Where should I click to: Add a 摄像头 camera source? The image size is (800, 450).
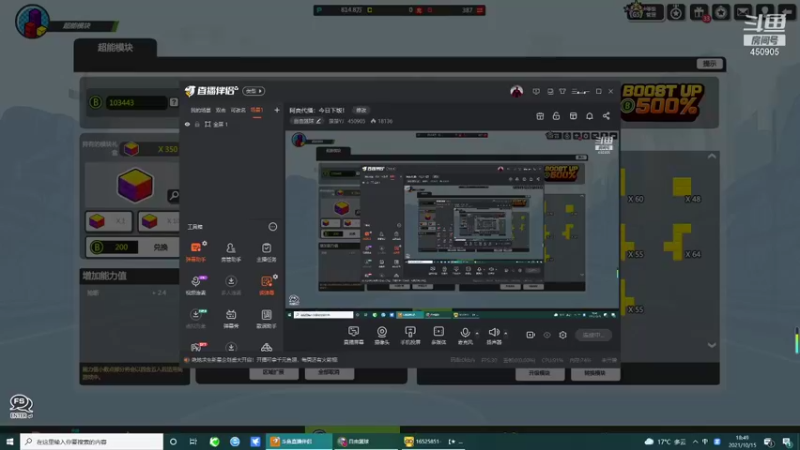pos(382,335)
